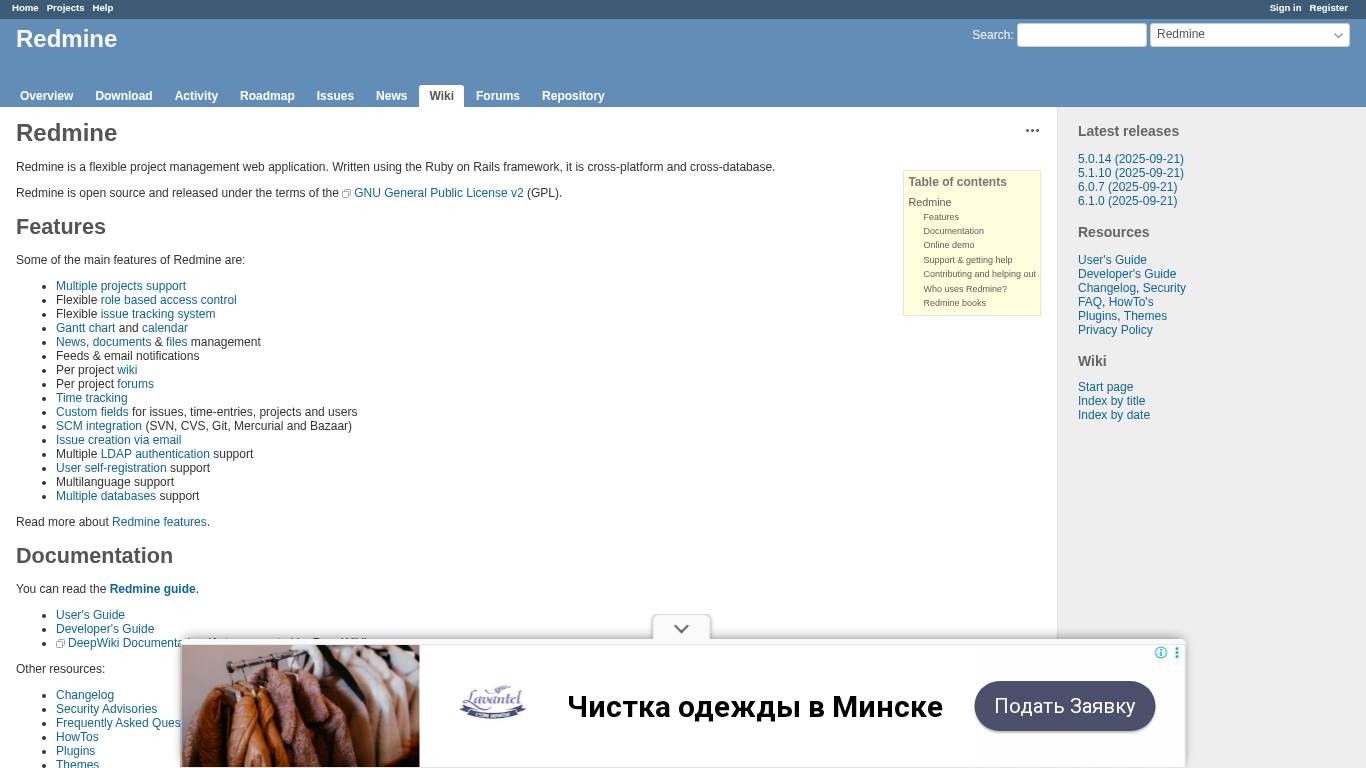This screenshot has width=1366, height=768.
Task: Open GNU General Public License v2 link
Action: 438,193
